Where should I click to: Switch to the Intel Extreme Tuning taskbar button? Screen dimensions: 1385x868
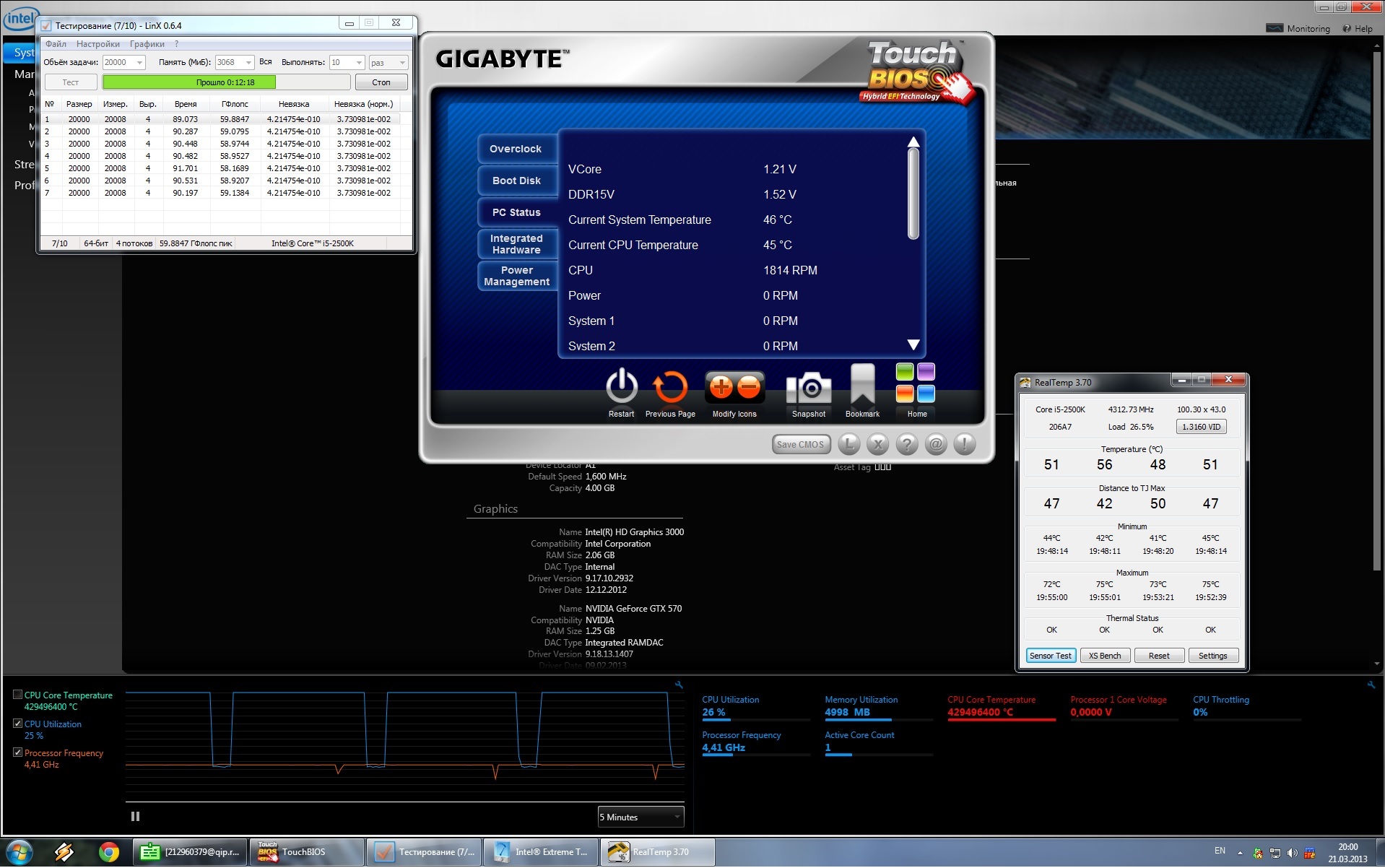541,852
